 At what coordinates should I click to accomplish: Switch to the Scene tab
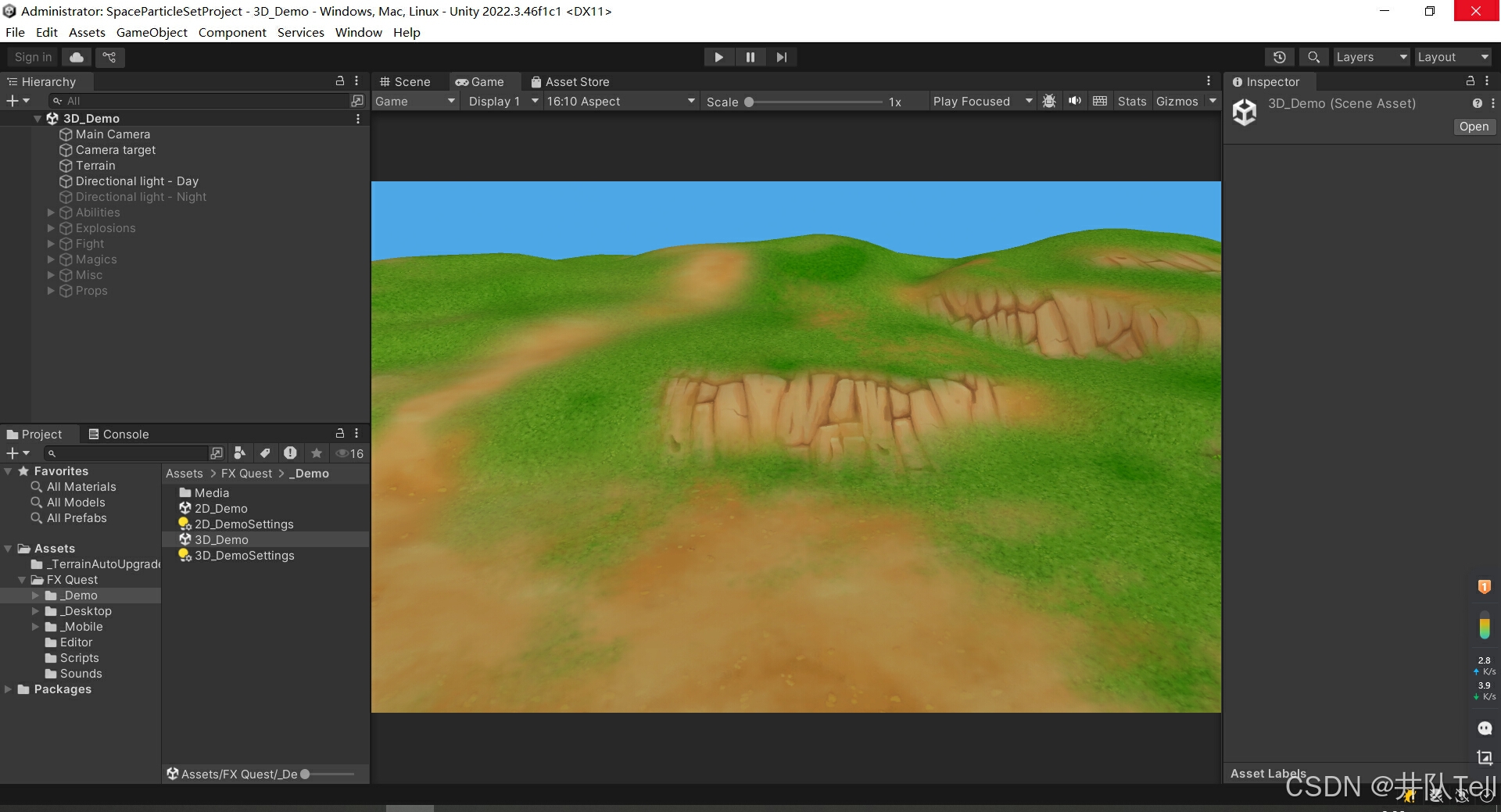pos(405,81)
